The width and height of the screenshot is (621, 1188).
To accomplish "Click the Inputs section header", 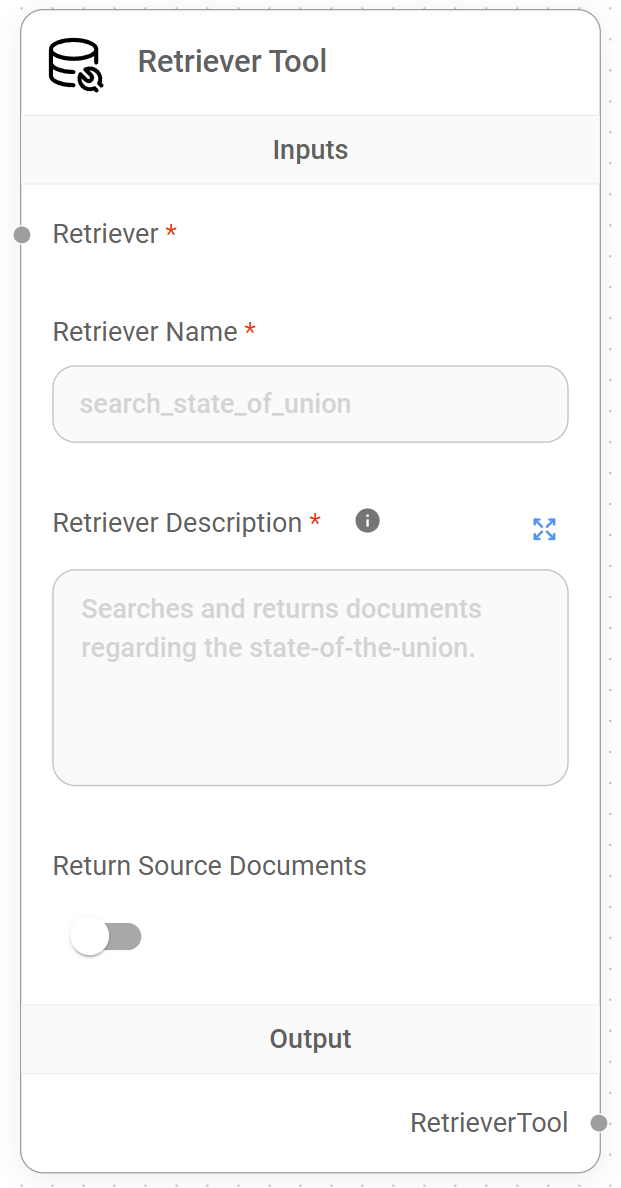I will [x=310, y=150].
